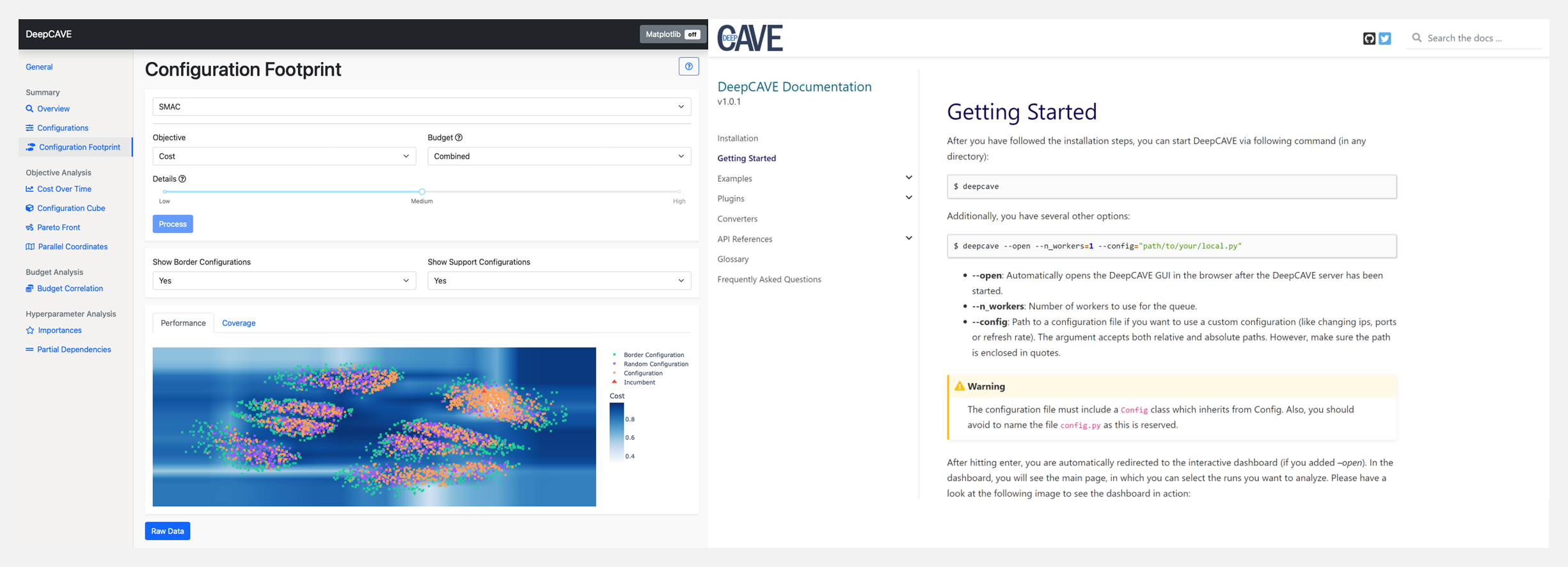Click the DeepCAVE brand in top bar
The height and width of the screenshot is (567, 1568).
tap(49, 35)
